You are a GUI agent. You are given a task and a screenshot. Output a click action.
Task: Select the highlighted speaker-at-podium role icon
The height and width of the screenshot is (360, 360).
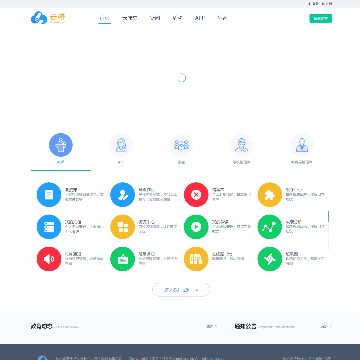tap(61, 145)
